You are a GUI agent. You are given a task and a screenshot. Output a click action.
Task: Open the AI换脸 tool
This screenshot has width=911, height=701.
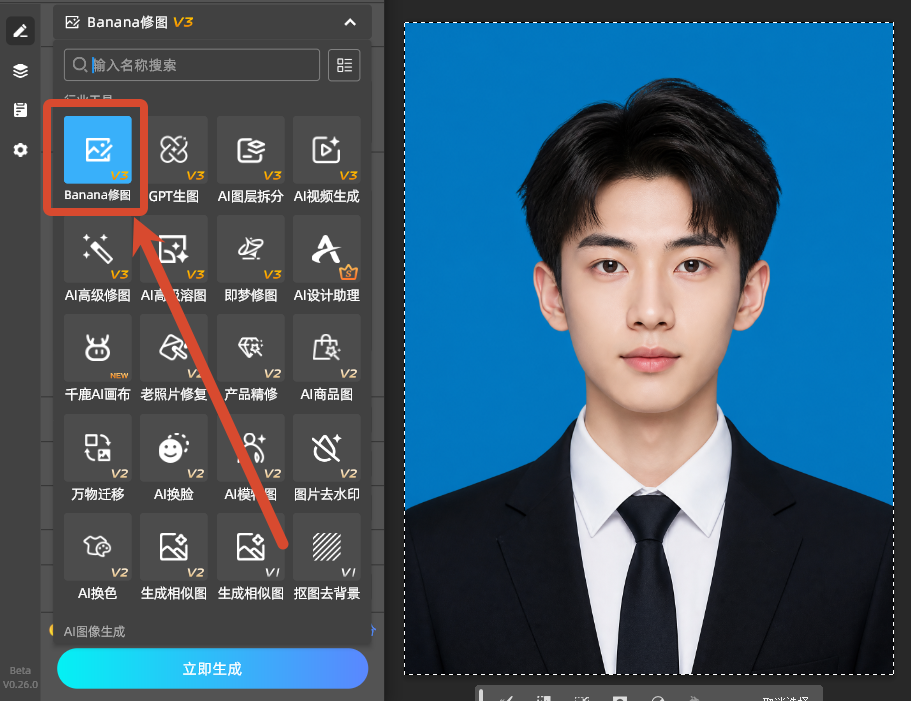pyautogui.click(x=174, y=448)
